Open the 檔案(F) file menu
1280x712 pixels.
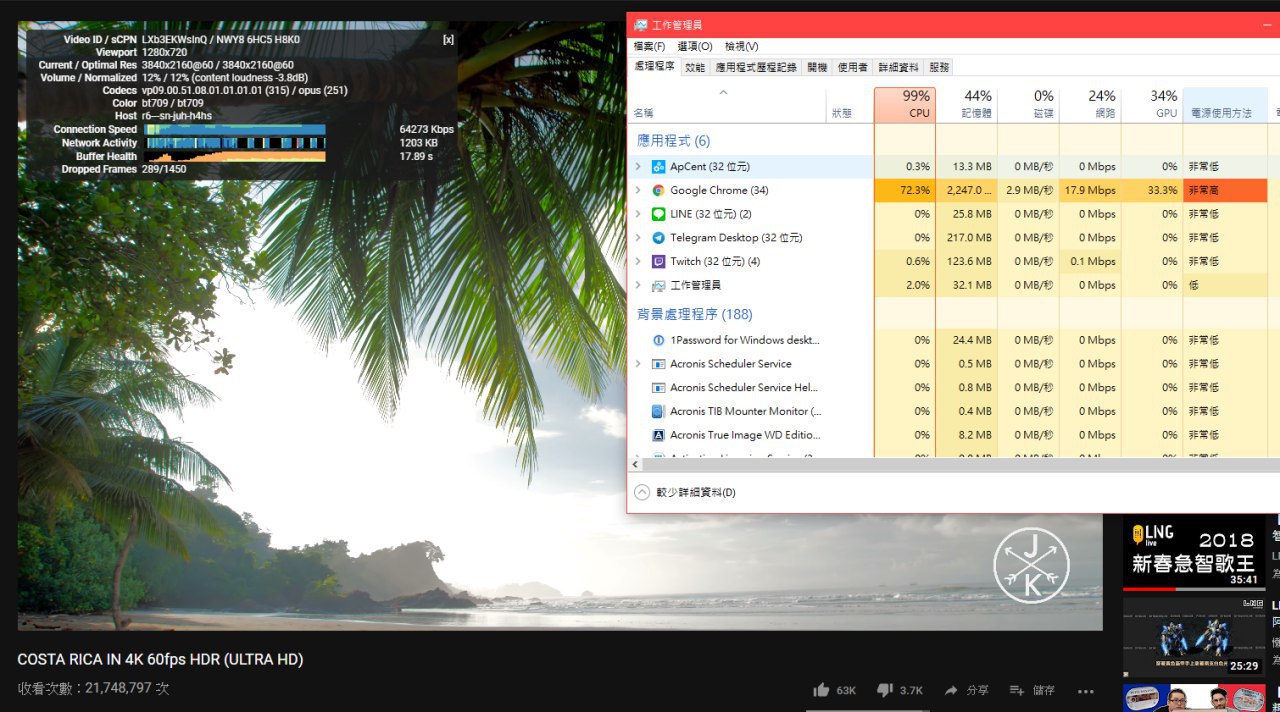(649, 47)
